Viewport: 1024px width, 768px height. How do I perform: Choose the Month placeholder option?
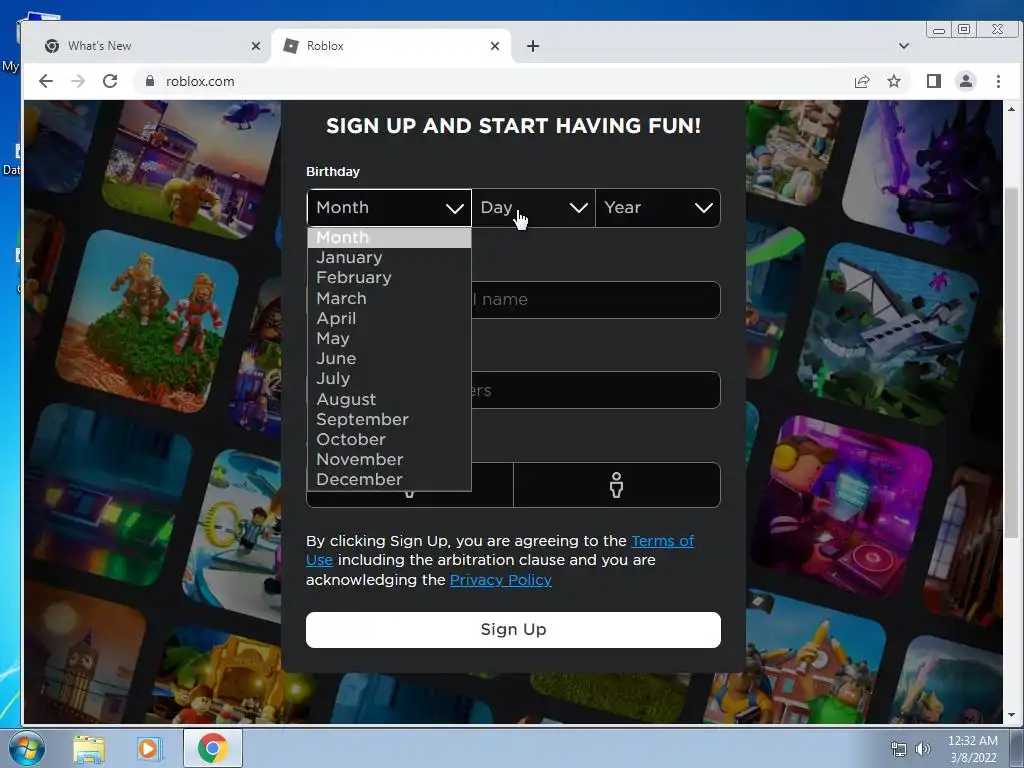tap(389, 238)
